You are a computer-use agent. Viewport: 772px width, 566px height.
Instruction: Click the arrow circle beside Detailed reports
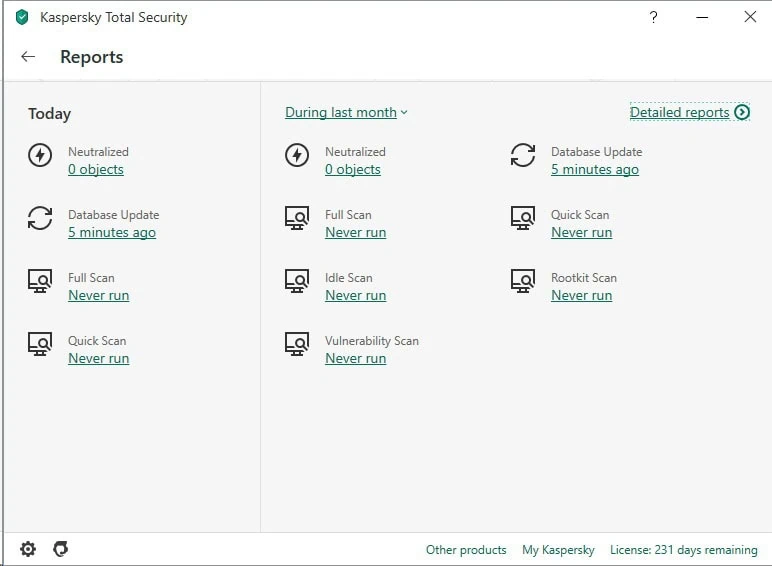coord(742,112)
